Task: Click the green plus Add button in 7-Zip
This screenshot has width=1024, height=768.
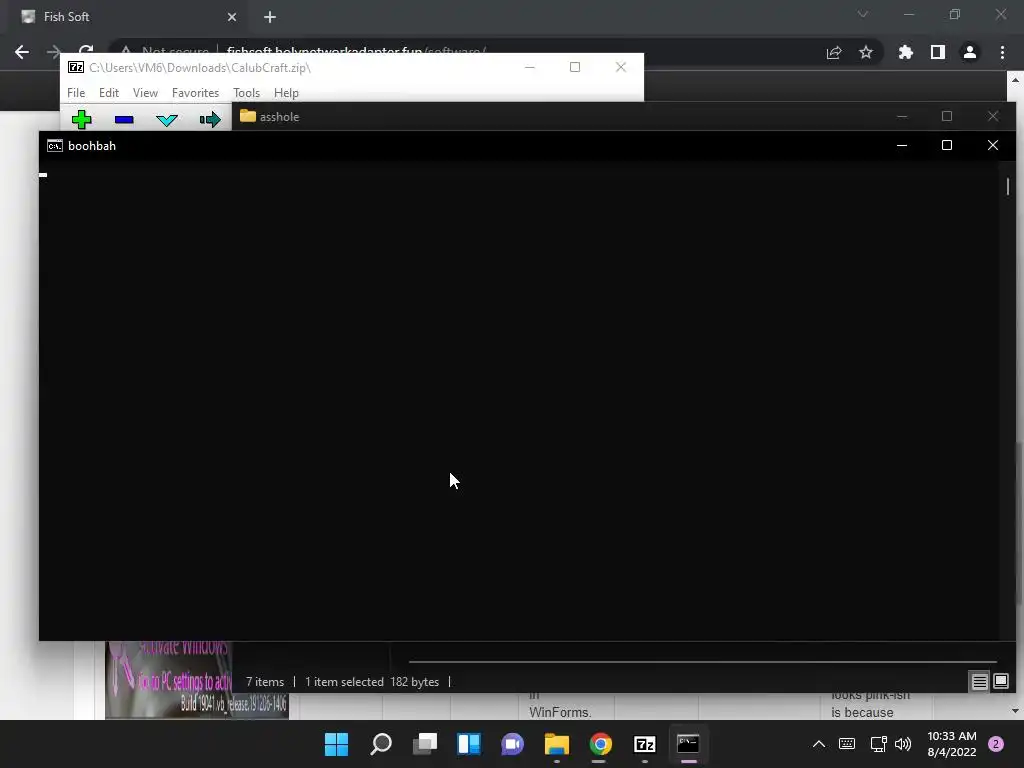Action: (x=82, y=120)
